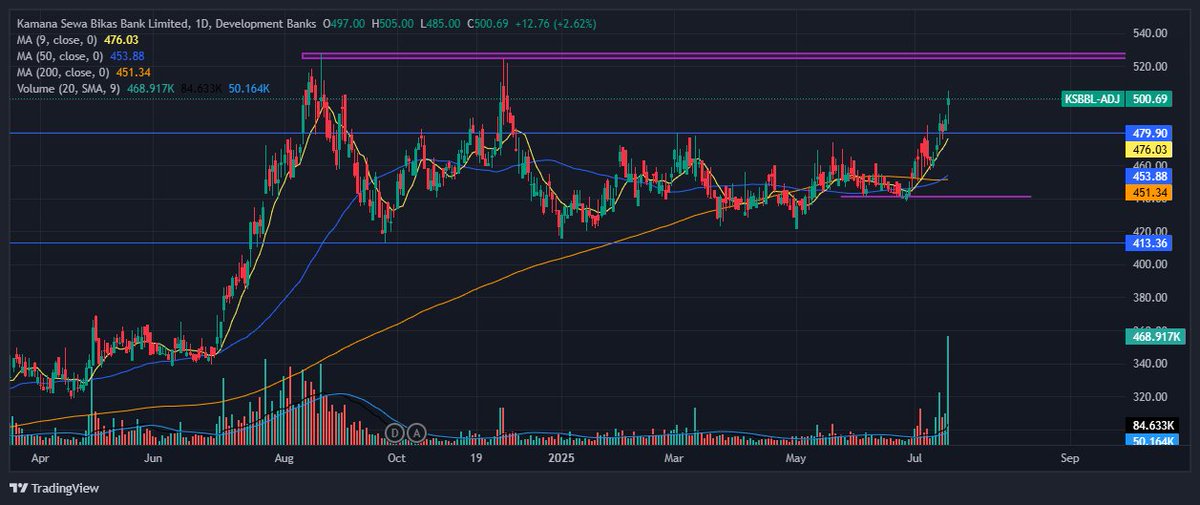Click the KSBBL-ADJ symbol price label
The height and width of the screenshot is (505, 1200).
coord(1092,99)
